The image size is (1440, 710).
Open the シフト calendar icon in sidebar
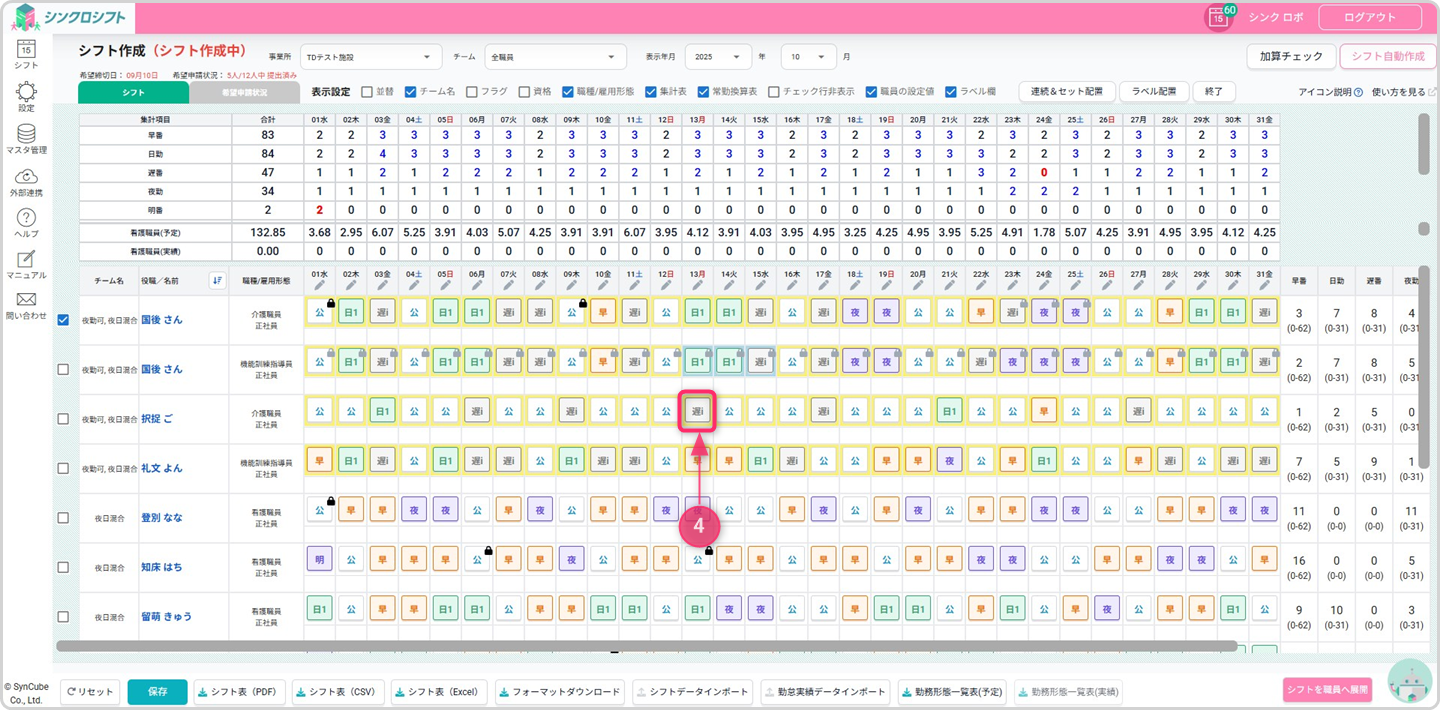tap(26, 49)
